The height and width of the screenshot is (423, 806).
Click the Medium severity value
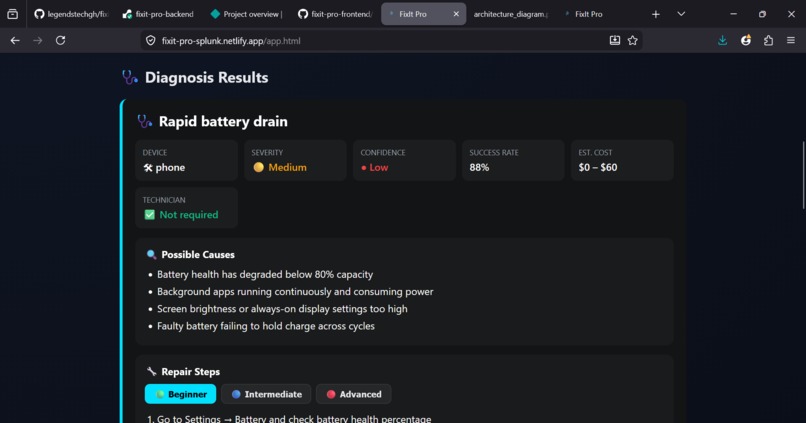pyautogui.click(x=287, y=168)
